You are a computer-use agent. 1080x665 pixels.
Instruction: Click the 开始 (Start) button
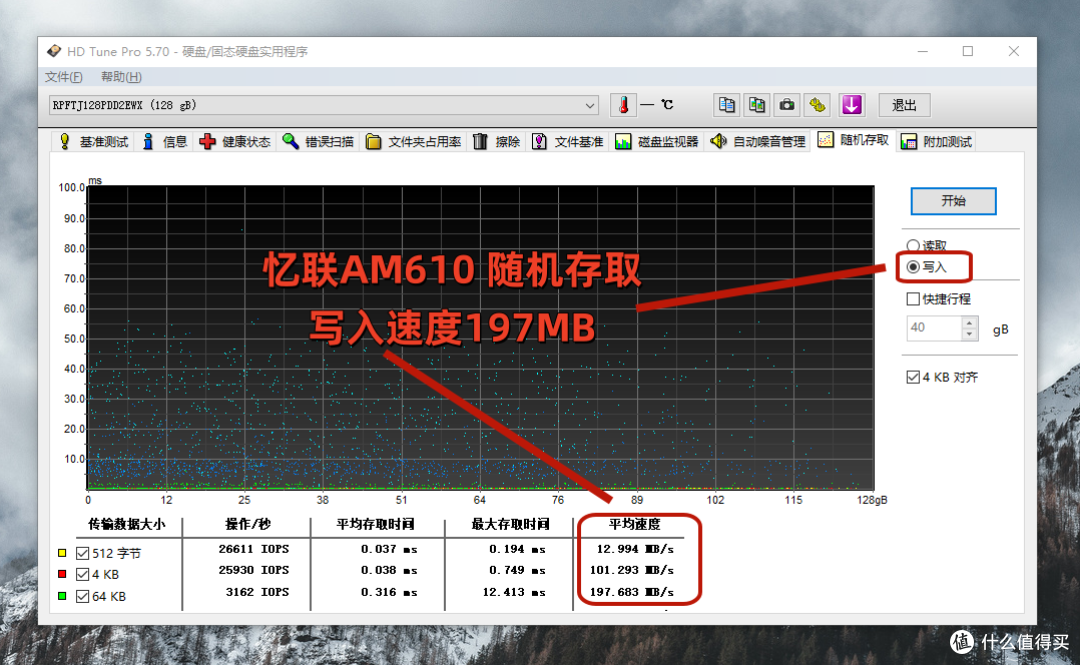pos(953,201)
